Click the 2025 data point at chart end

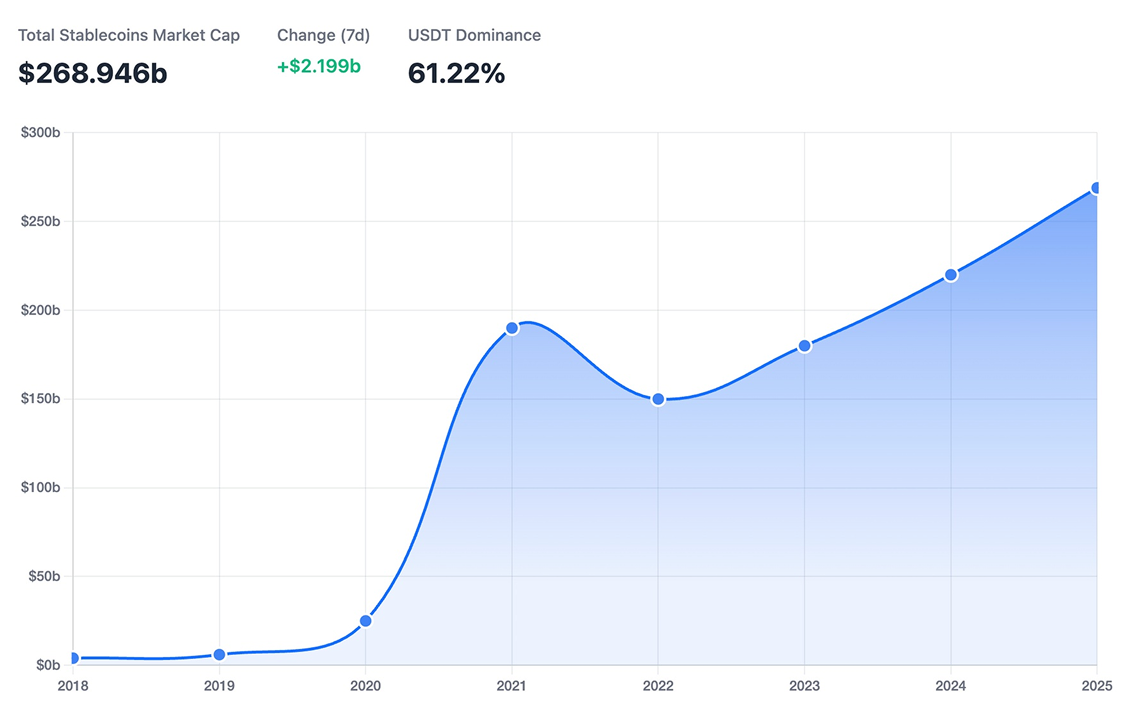1096,188
